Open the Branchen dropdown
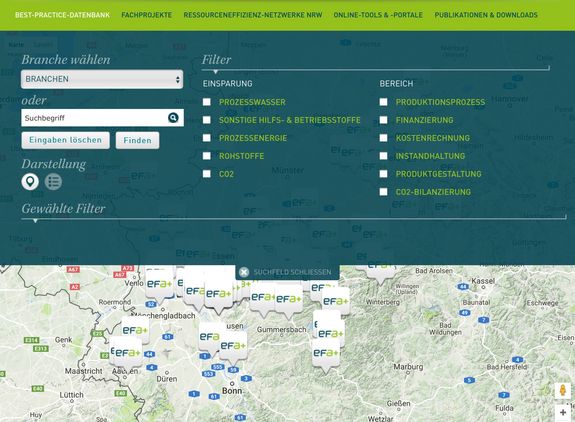Image resolution: width=575 pixels, height=422 pixels. (102, 79)
